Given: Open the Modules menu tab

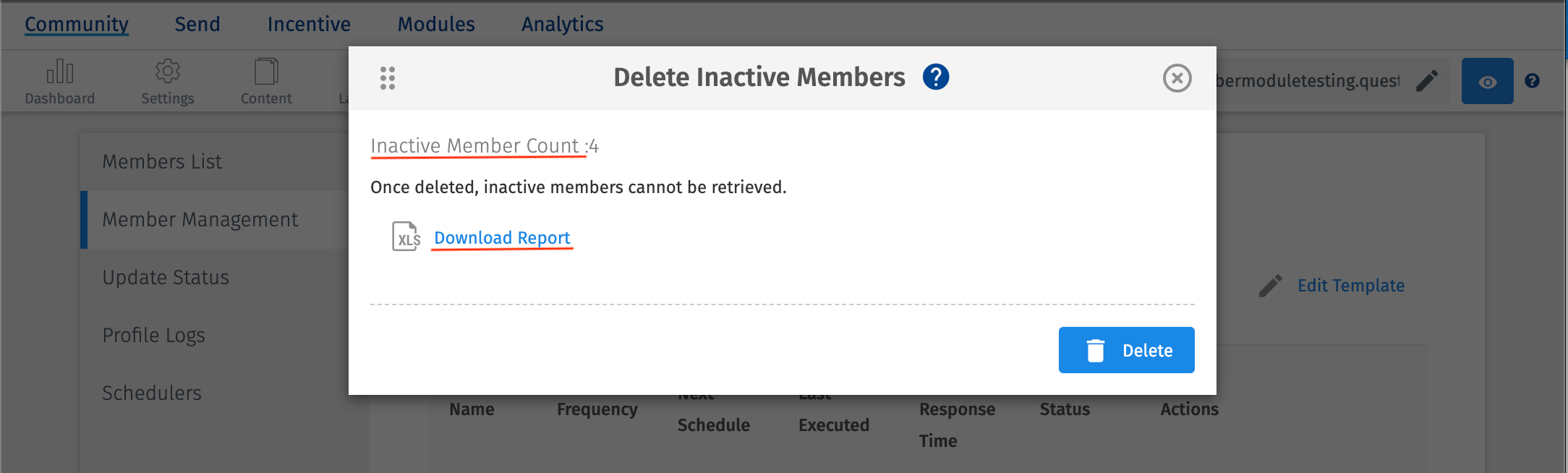Looking at the screenshot, I should (436, 24).
